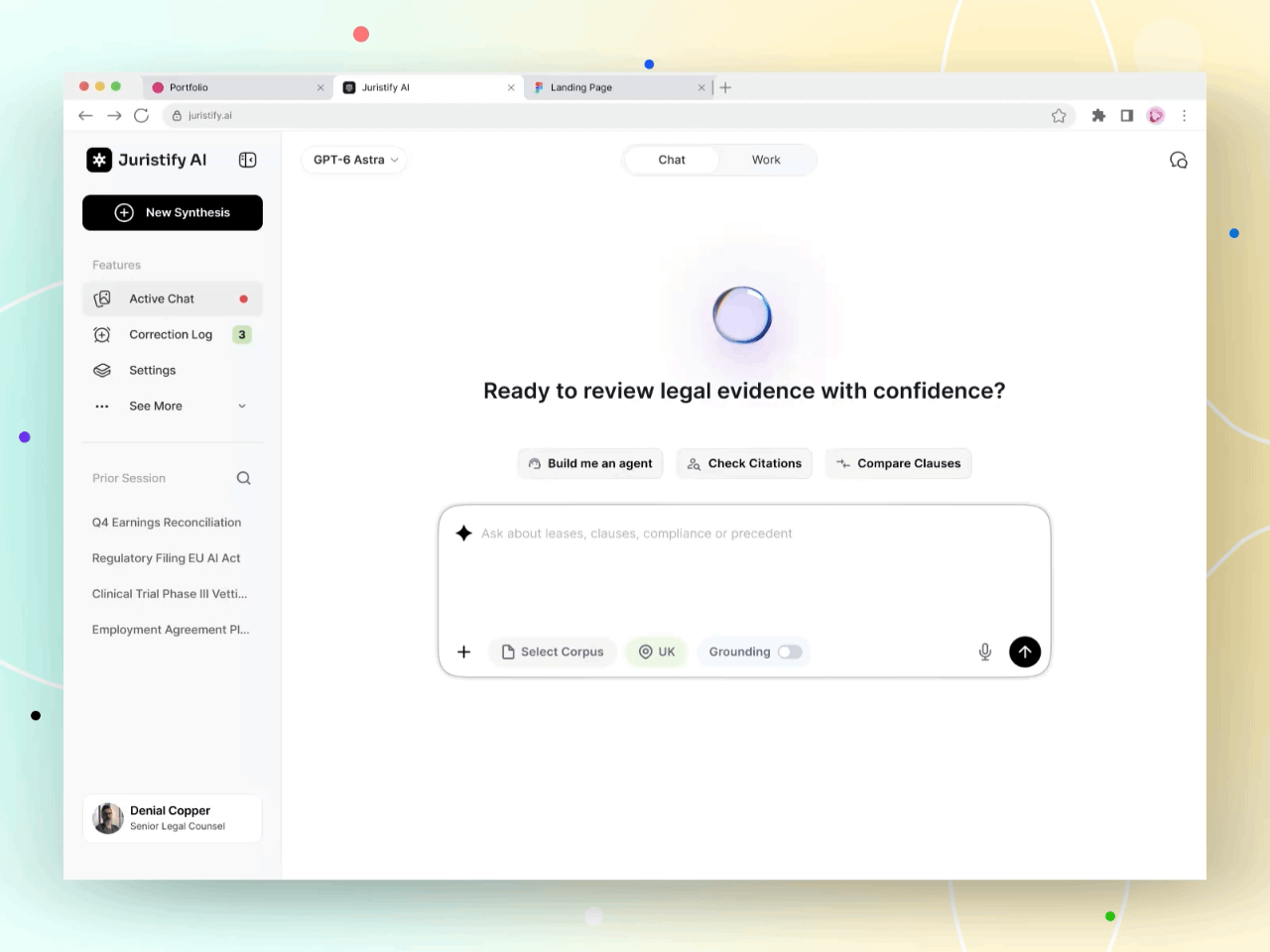Open Active Chat in sidebar
The image size is (1270, 952).
(173, 298)
